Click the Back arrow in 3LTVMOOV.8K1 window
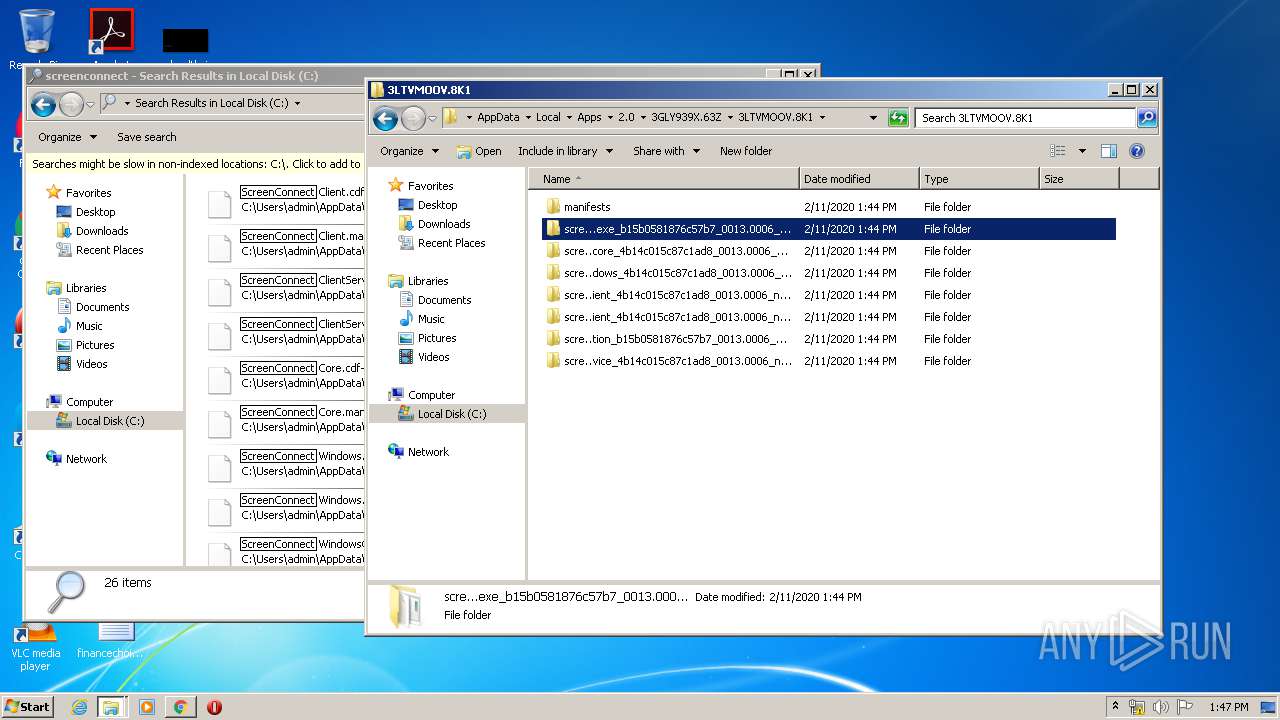The image size is (1280, 720). coord(385,118)
